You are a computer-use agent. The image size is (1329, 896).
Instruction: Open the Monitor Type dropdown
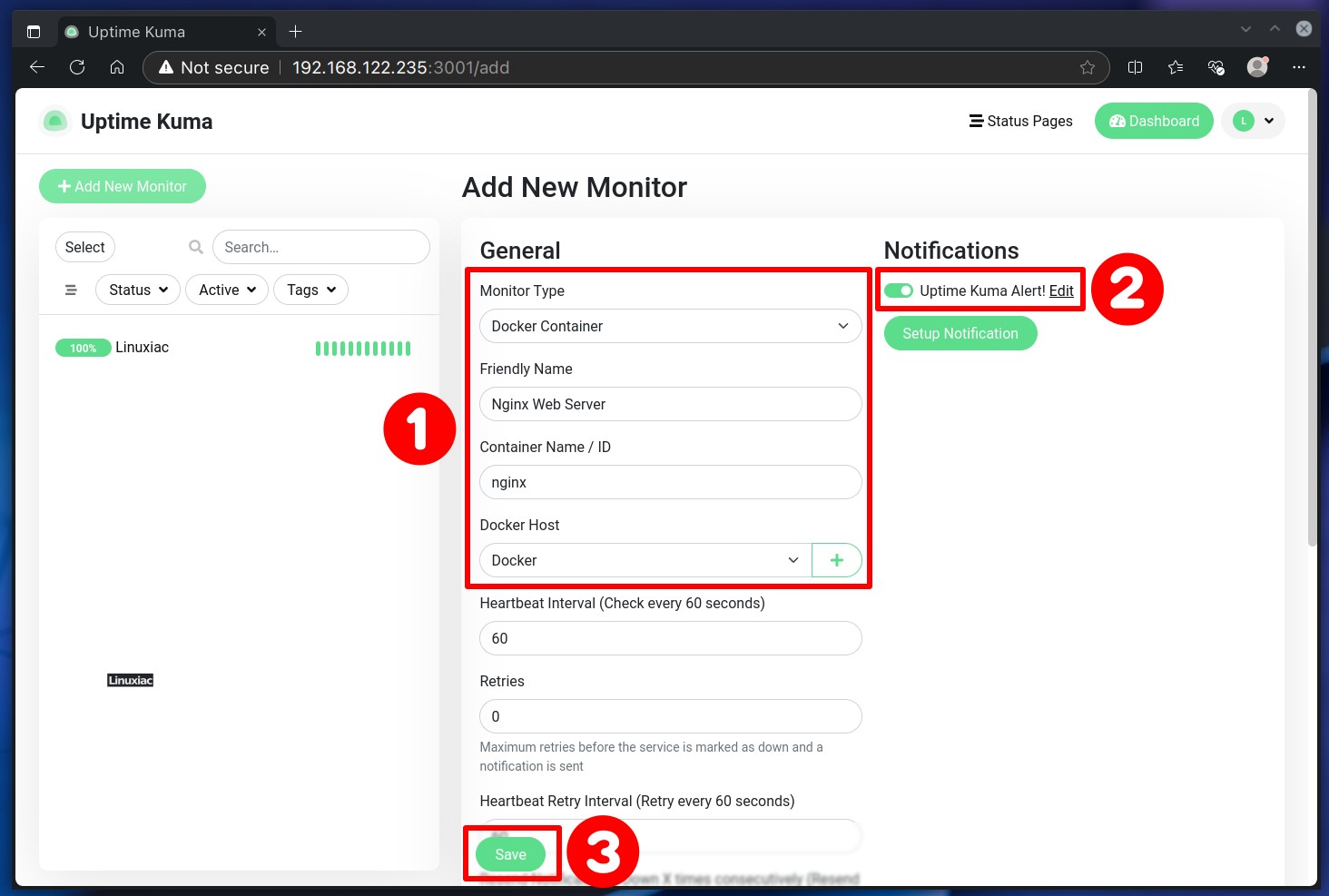tap(671, 326)
